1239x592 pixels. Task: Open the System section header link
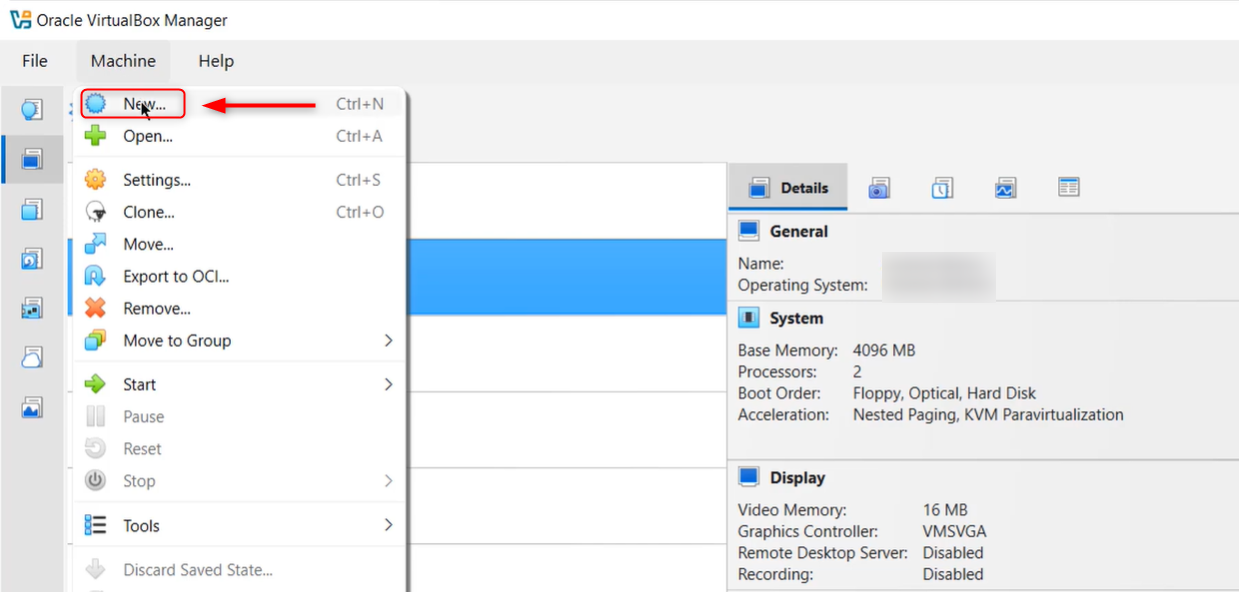tap(796, 318)
